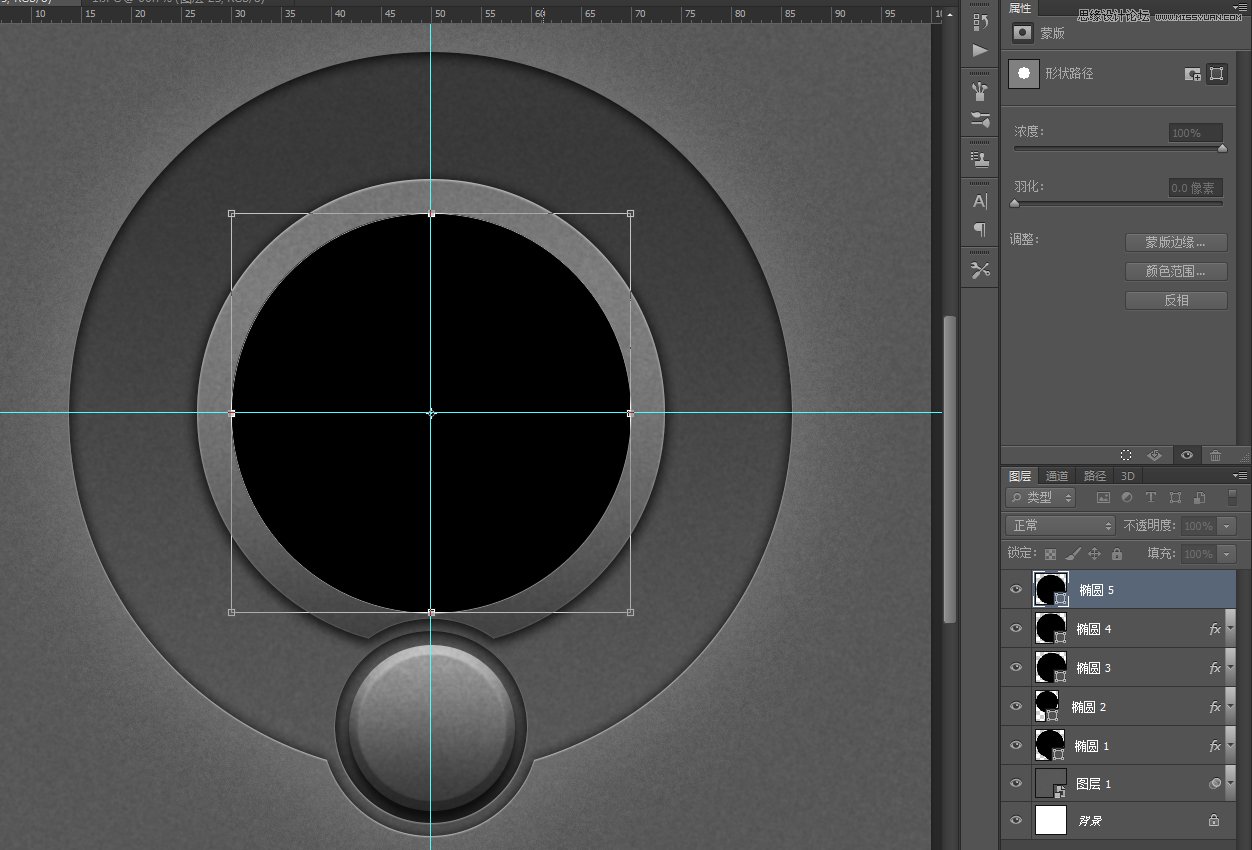Switch to the 路径 tab
Viewport: 1252px width, 850px height.
click(1095, 476)
